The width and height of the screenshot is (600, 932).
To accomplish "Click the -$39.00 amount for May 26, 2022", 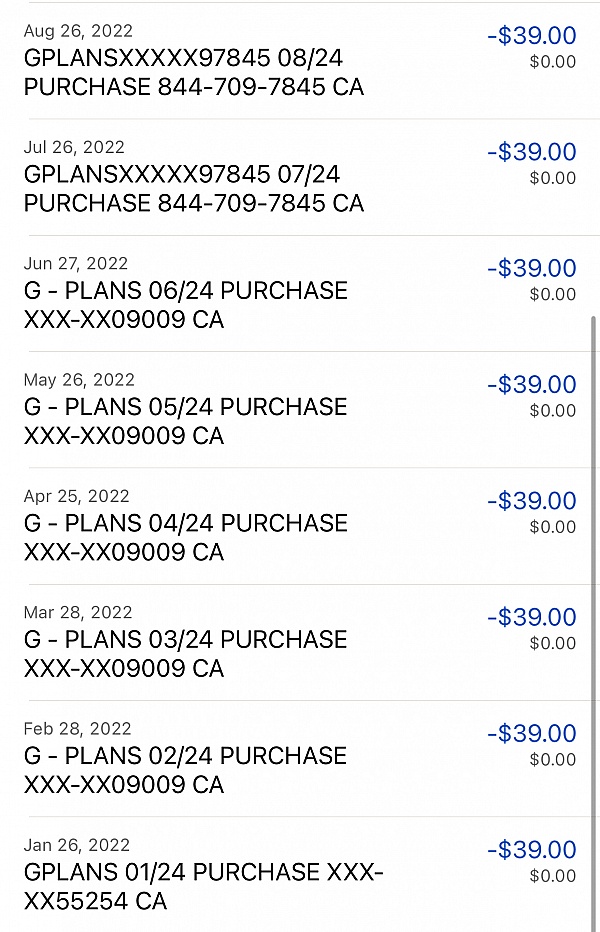I will [531, 384].
